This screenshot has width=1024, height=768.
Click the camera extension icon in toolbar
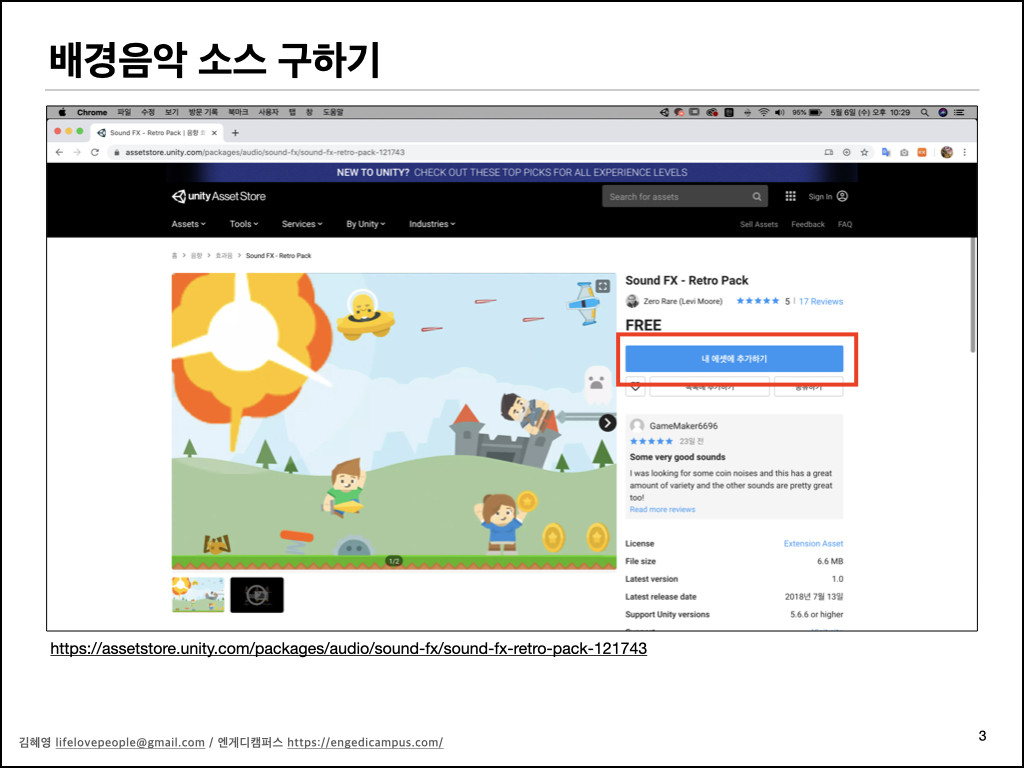(x=904, y=152)
